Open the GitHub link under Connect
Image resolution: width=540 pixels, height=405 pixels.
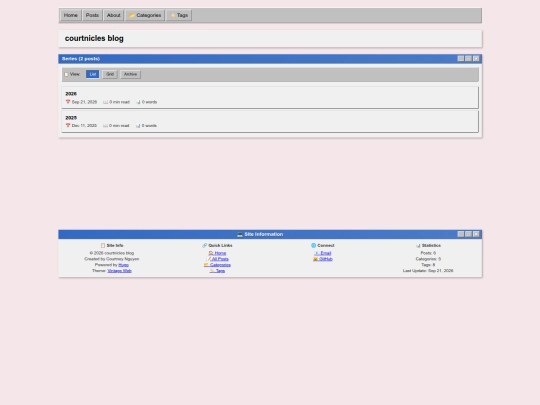coord(323,259)
